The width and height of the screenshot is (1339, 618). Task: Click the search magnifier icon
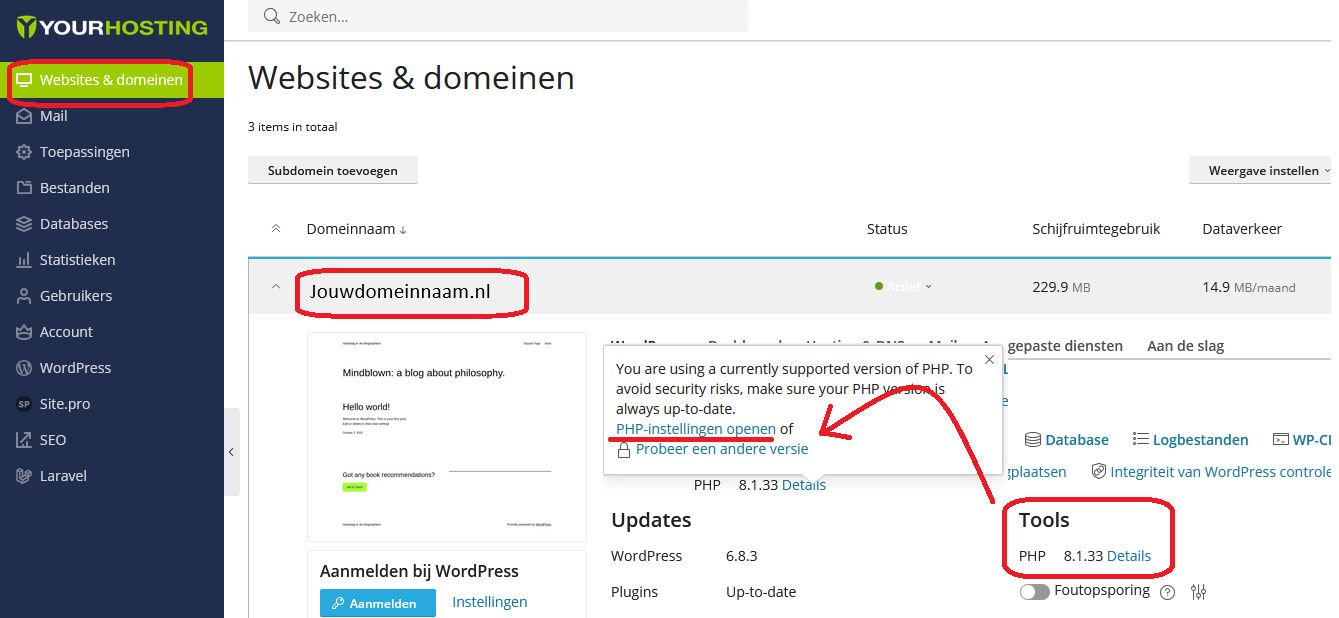[271, 16]
